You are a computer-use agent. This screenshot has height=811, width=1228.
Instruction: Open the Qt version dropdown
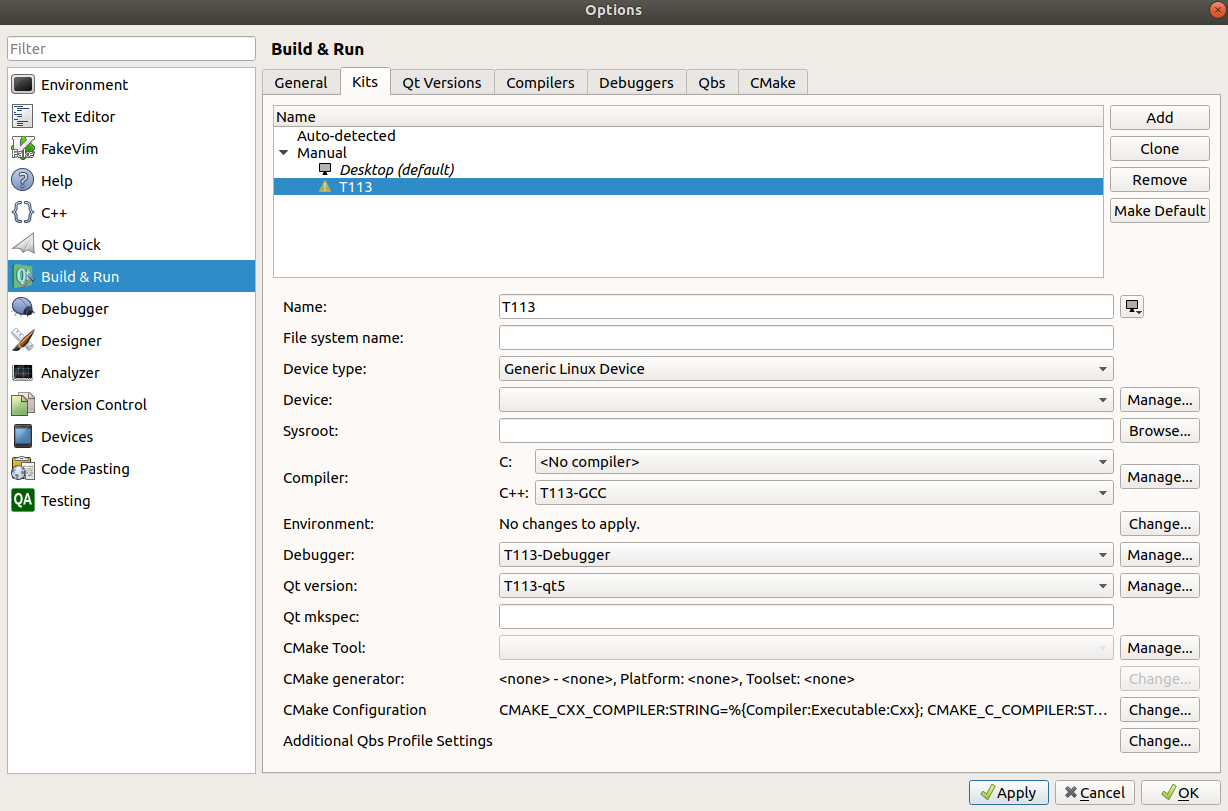pos(806,586)
